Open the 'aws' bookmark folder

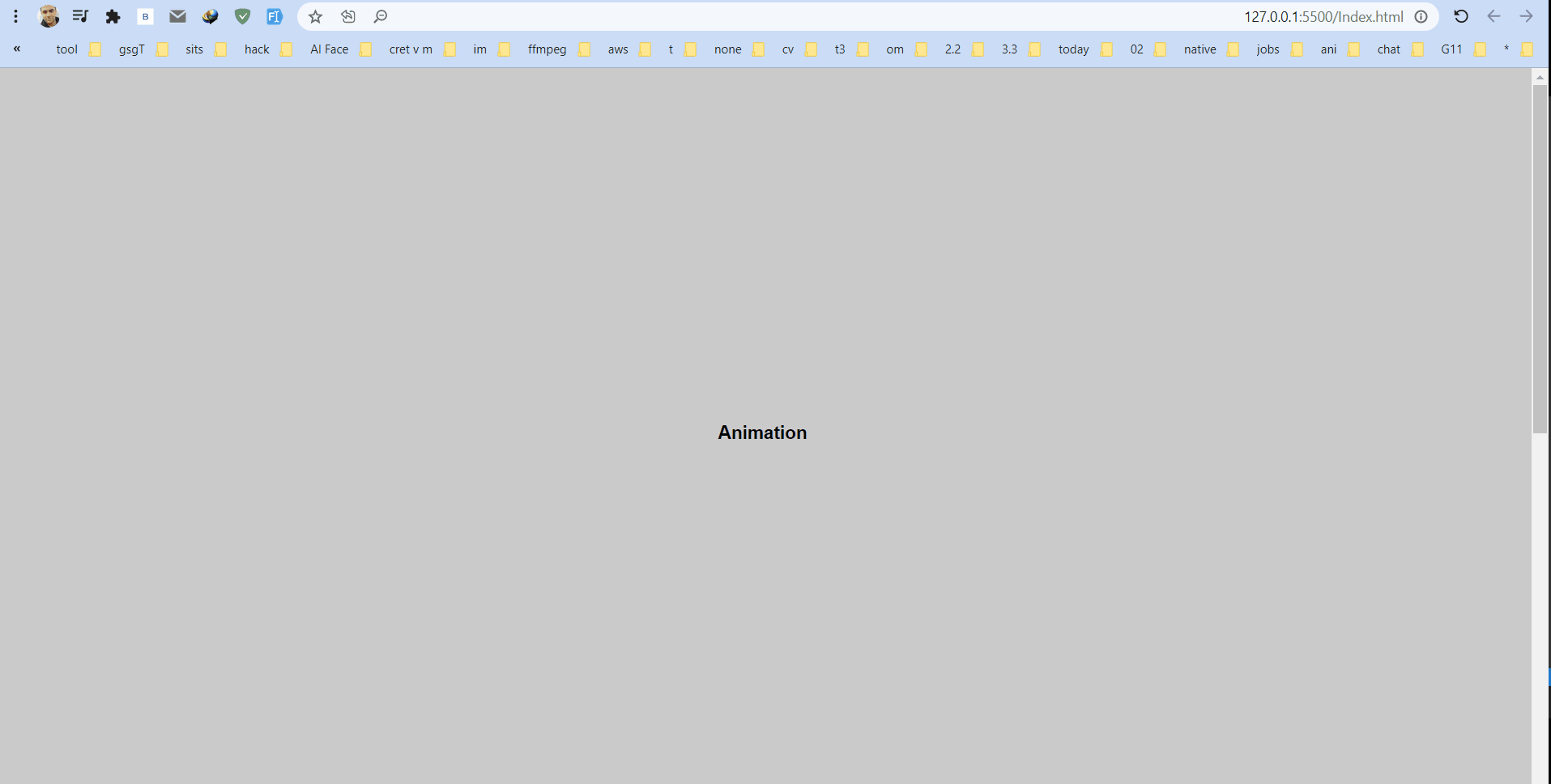pyautogui.click(x=628, y=49)
